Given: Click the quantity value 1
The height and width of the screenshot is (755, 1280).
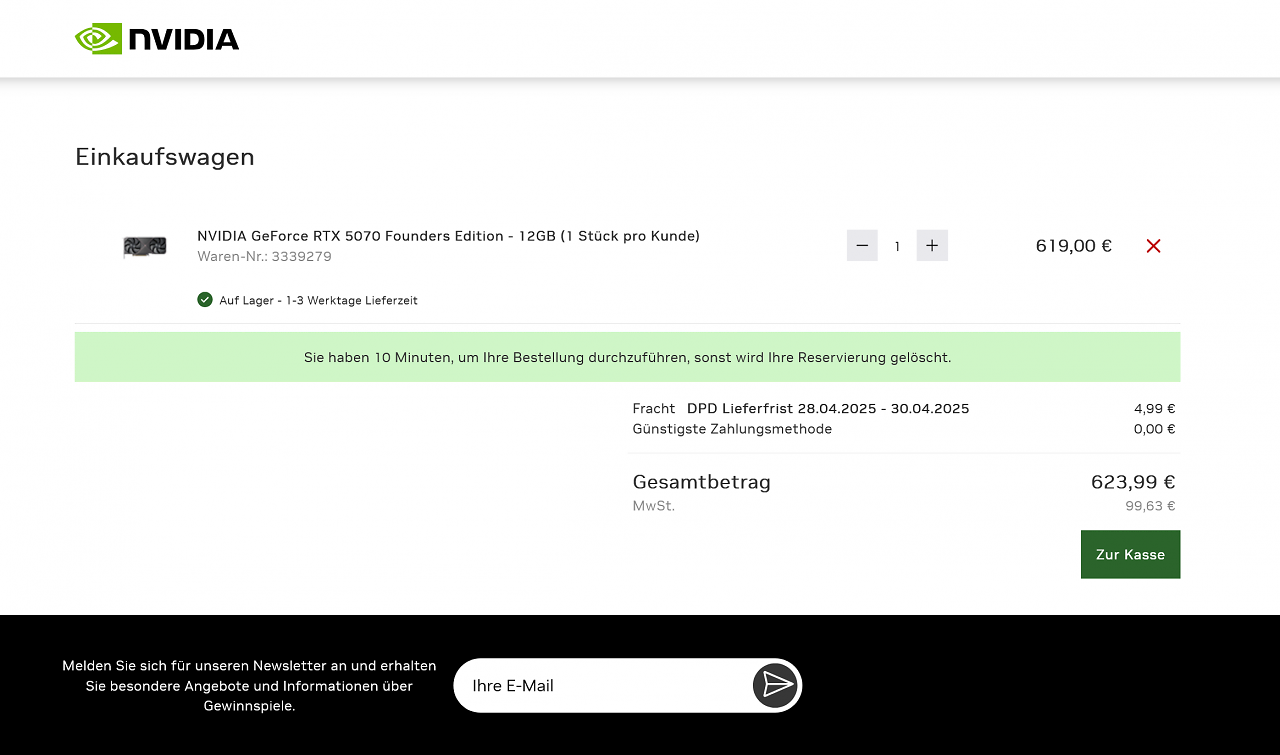Looking at the screenshot, I should tap(897, 246).
